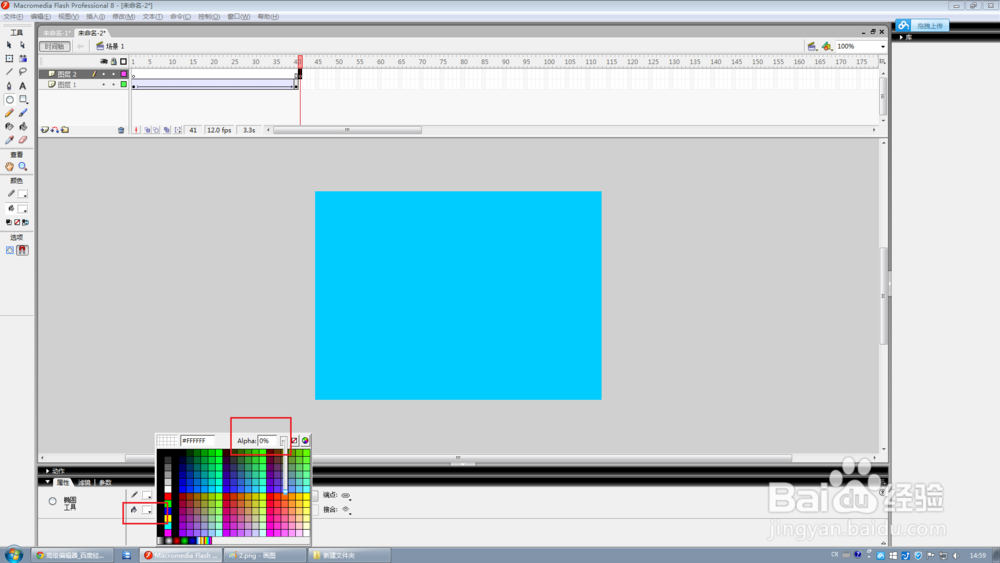Enable onion skin outlines
Screen dimensions: 1000x563
point(156,130)
